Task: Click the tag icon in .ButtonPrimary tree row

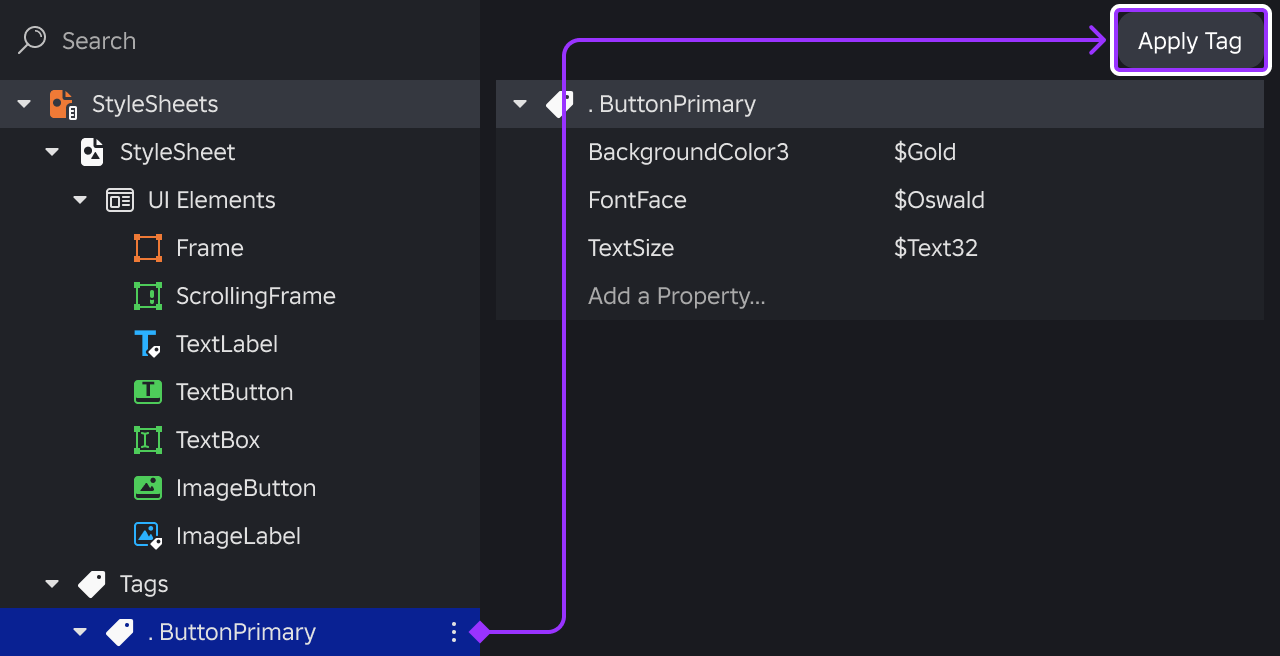Action: pyautogui.click(x=120, y=632)
